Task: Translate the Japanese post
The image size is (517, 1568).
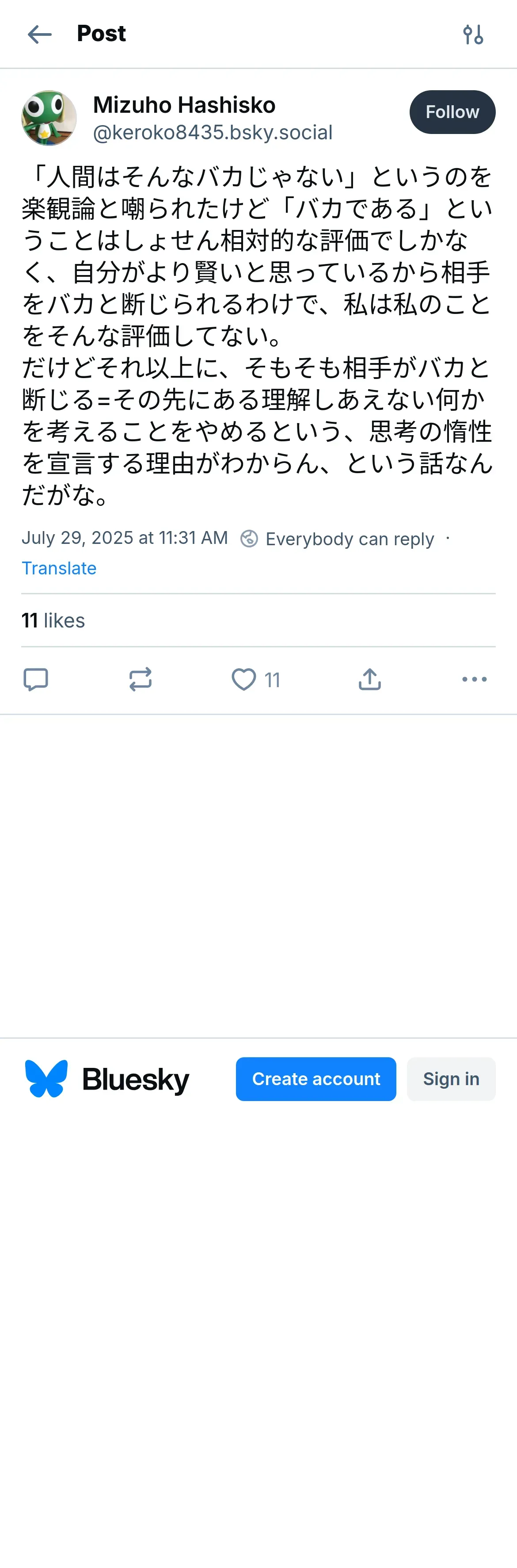Action: [59, 568]
